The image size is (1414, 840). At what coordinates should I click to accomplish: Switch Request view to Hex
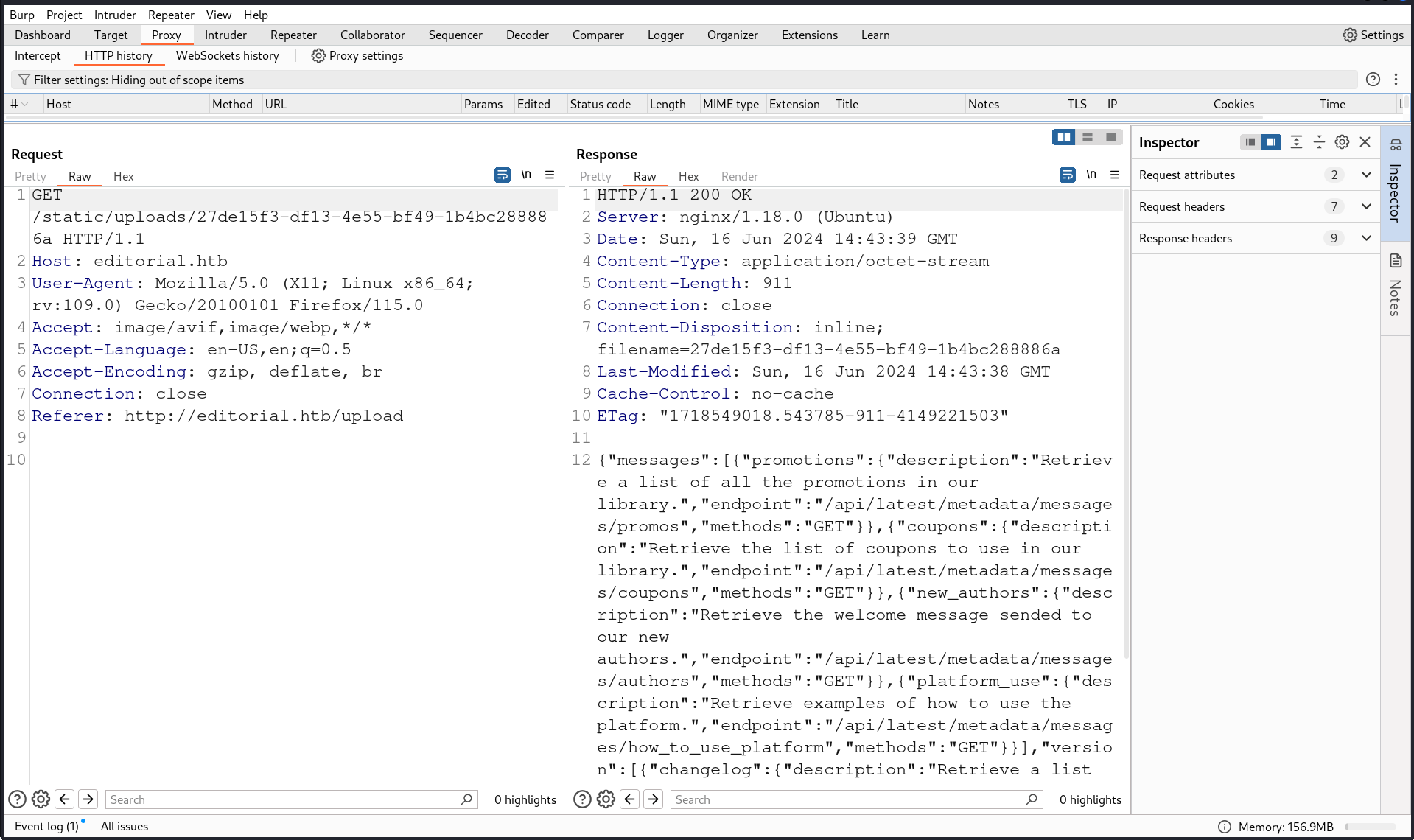point(124,176)
